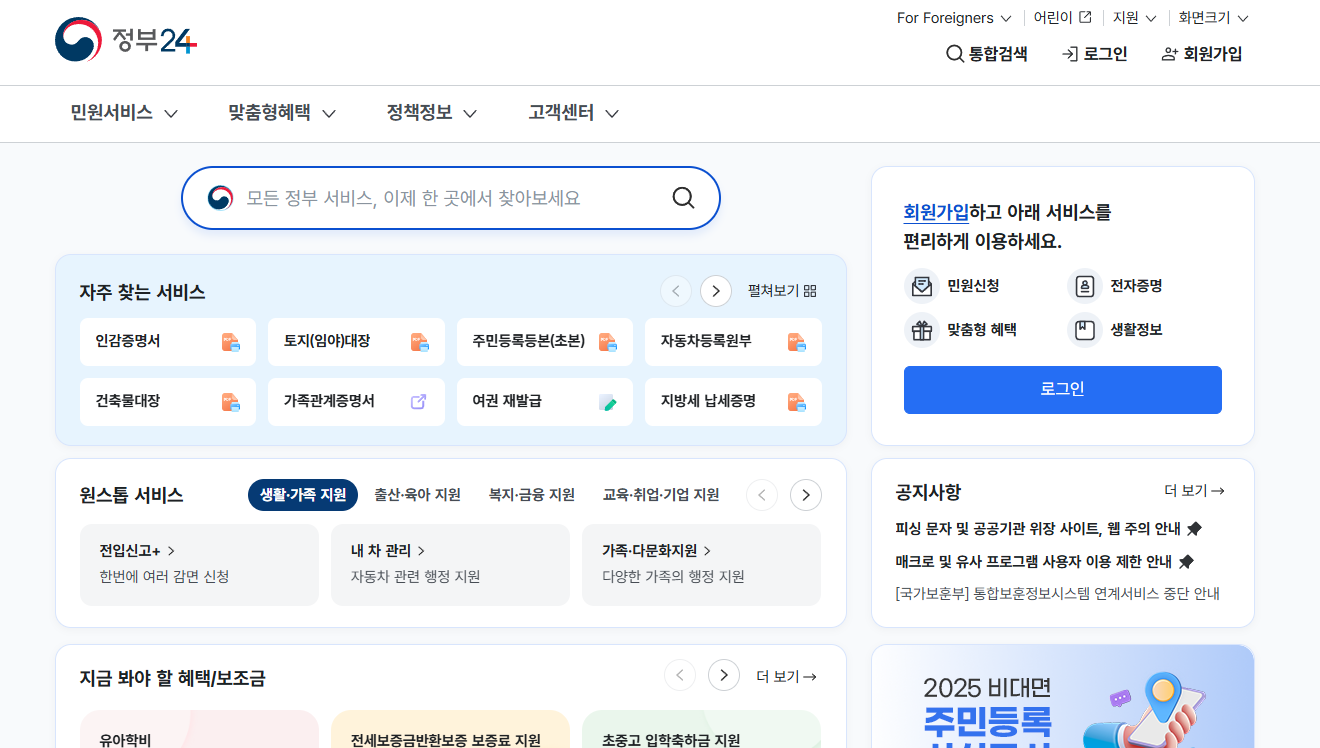The width and height of the screenshot is (1320, 748).
Task: Open 초중고 입학축하금 지원 card
Action: point(701,729)
